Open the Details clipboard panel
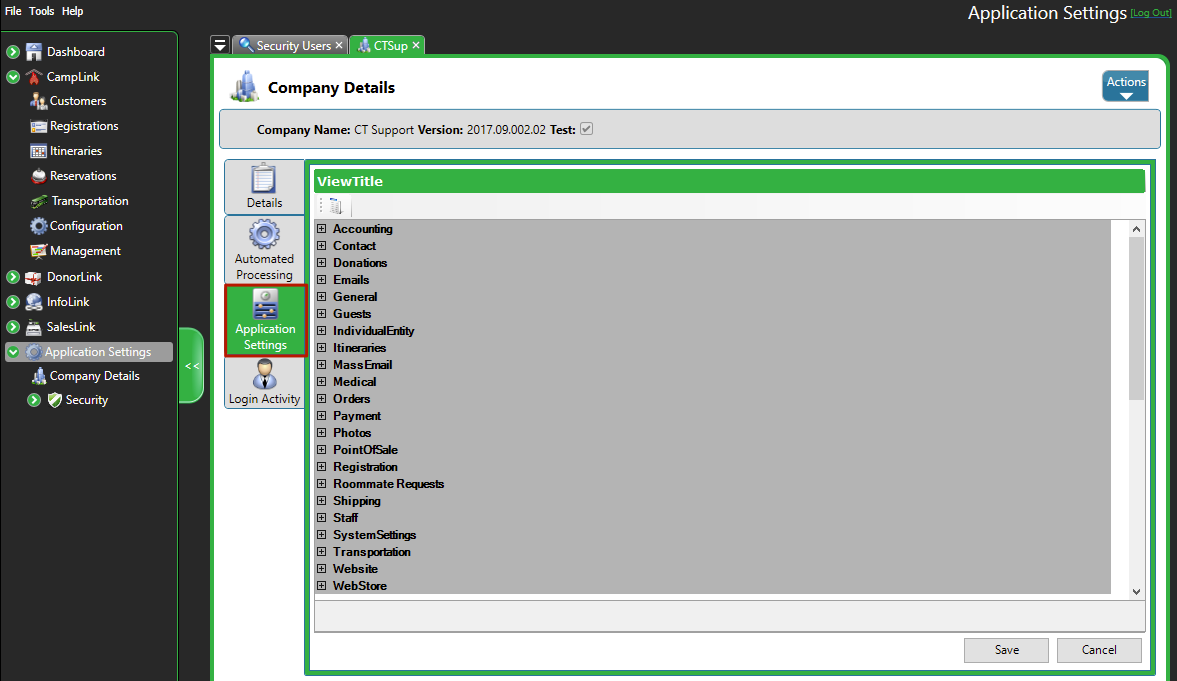The width and height of the screenshot is (1177, 681). point(264,187)
